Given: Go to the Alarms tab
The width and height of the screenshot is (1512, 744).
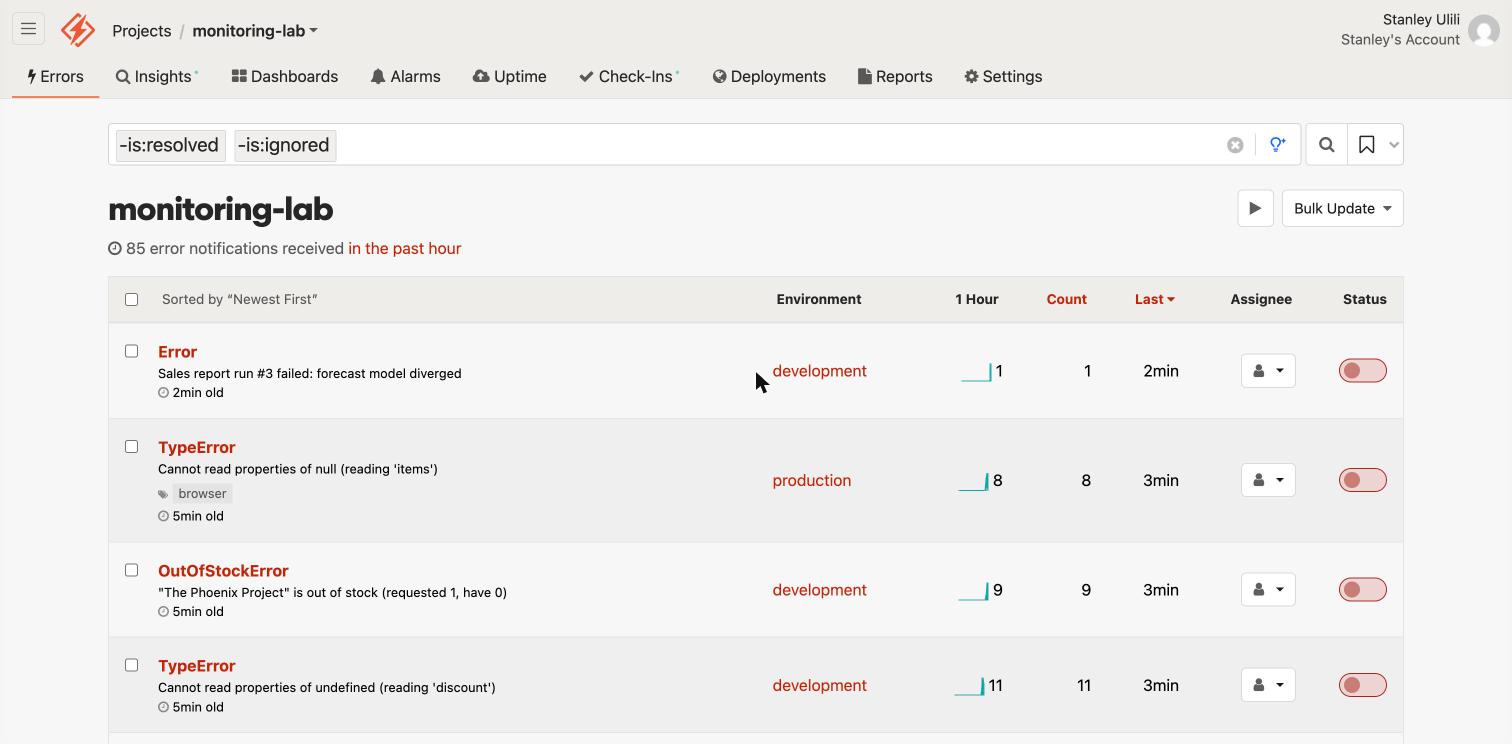Looking at the screenshot, I should click(405, 76).
